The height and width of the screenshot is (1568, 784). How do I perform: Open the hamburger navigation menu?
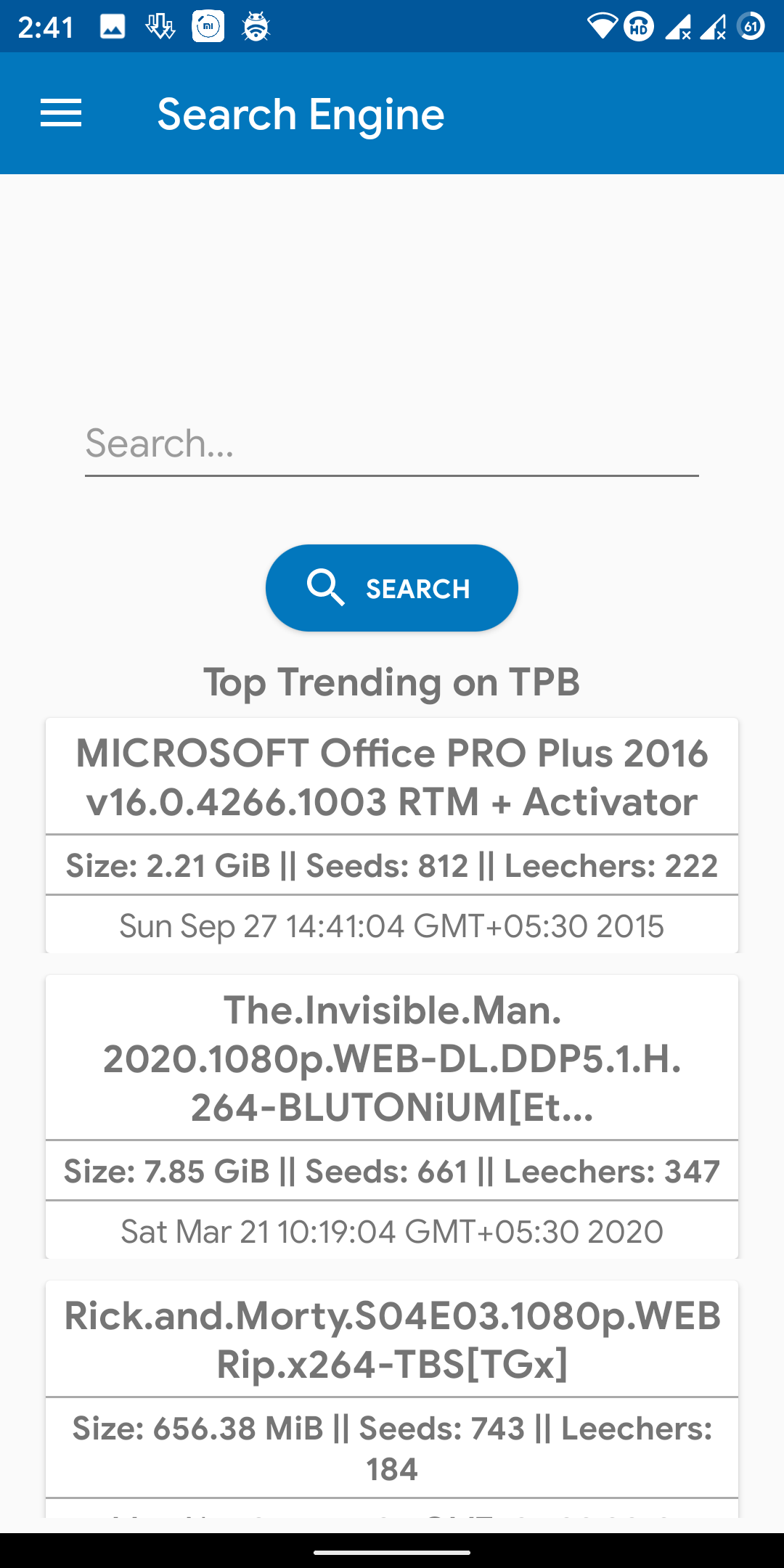(x=61, y=113)
